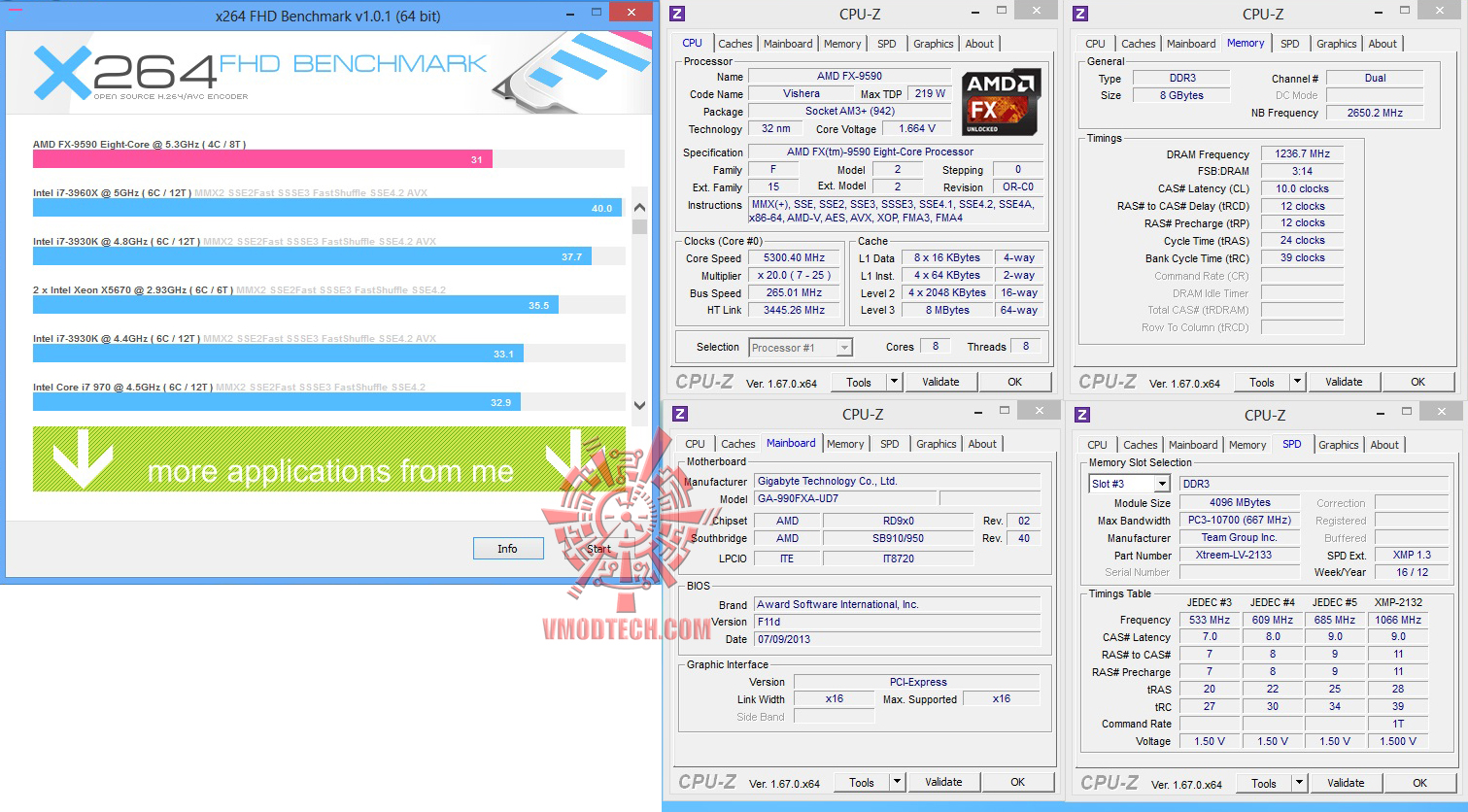Click the CPU-Z app icon in the Mainboard window title bar

pos(680,414)
